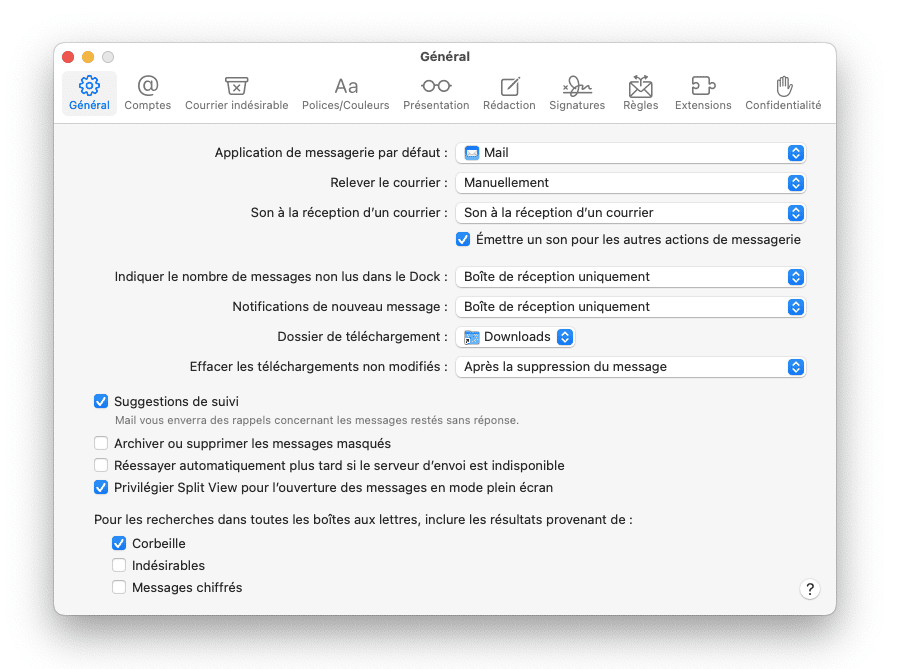Open the Rédaction pencil icon
The image size is (901, 669).
509,86
